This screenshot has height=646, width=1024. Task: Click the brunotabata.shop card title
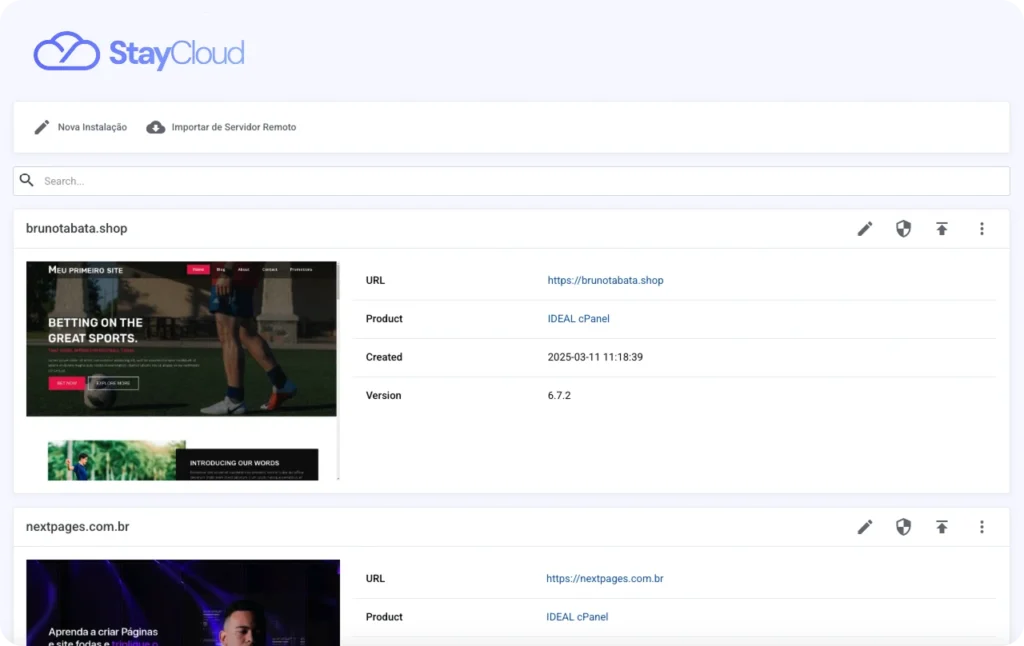[x=76, y=229]
